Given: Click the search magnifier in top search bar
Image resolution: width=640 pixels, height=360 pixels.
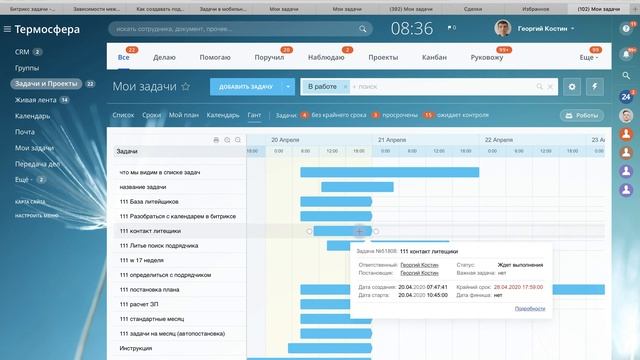Looking at the screenshot, I should click(x=362, y=29).
